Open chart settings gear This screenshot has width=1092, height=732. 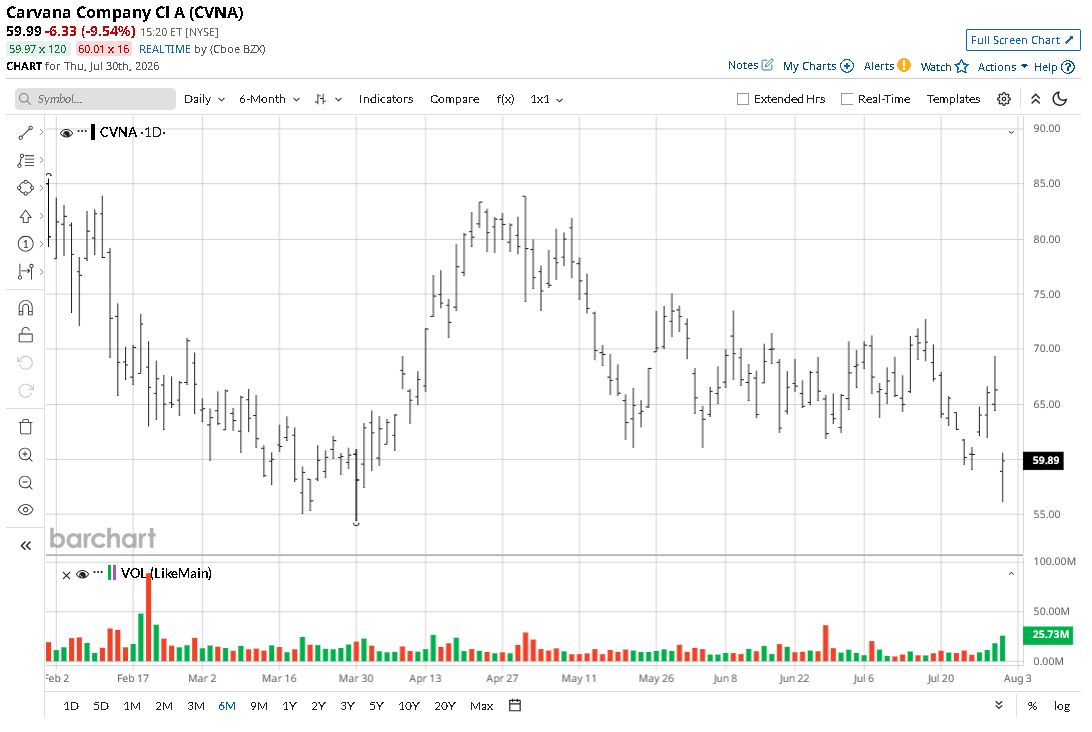click(1004, 99)
